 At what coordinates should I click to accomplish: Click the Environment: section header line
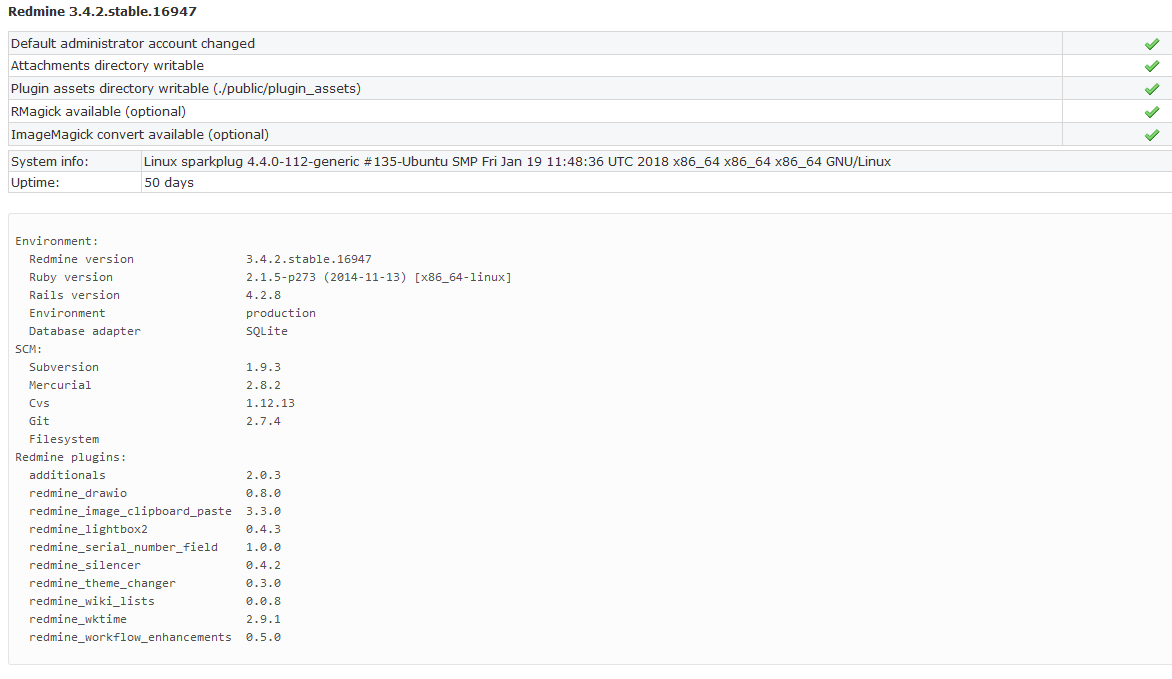point(57,241)
